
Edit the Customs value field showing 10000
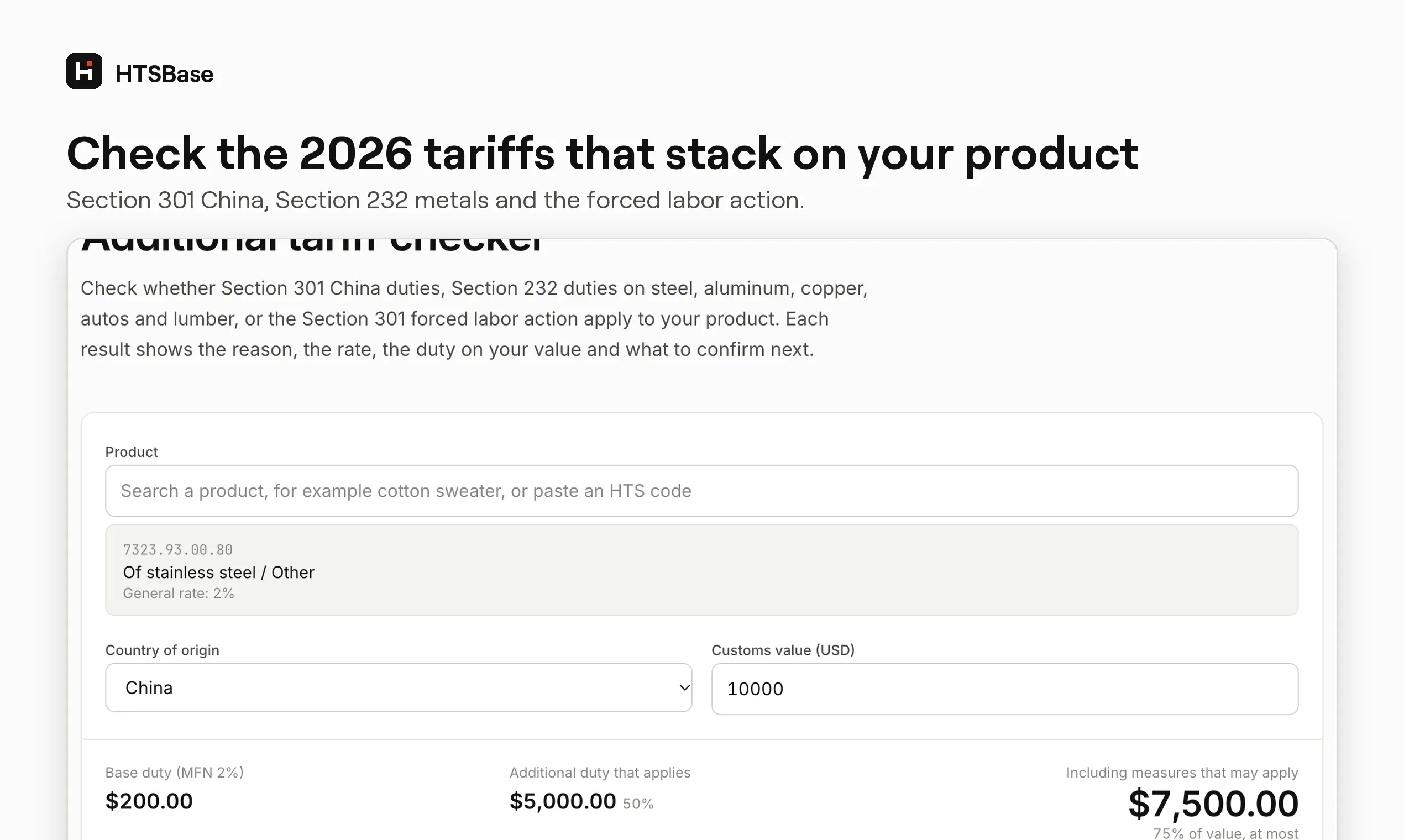[x=1004, y=689]
